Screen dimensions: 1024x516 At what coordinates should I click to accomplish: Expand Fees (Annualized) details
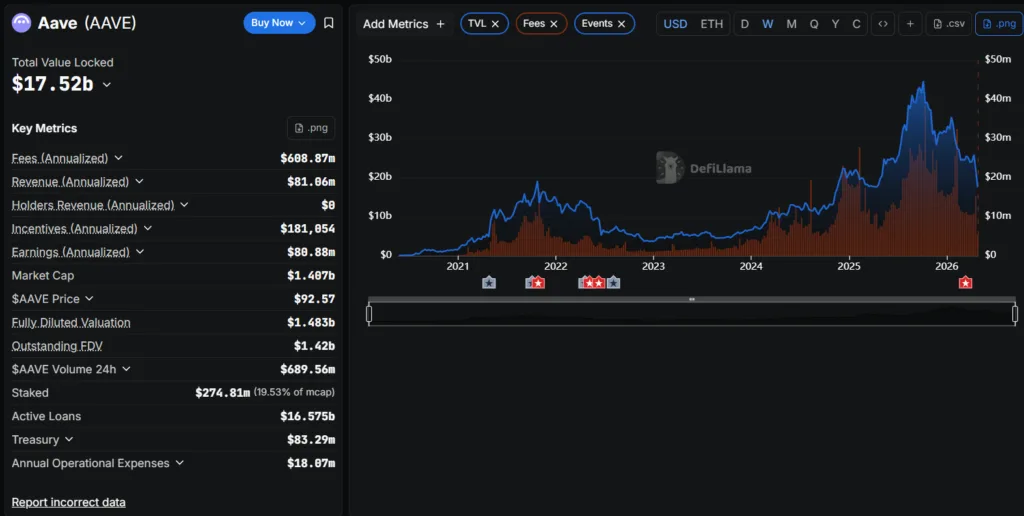coord(119,158)
